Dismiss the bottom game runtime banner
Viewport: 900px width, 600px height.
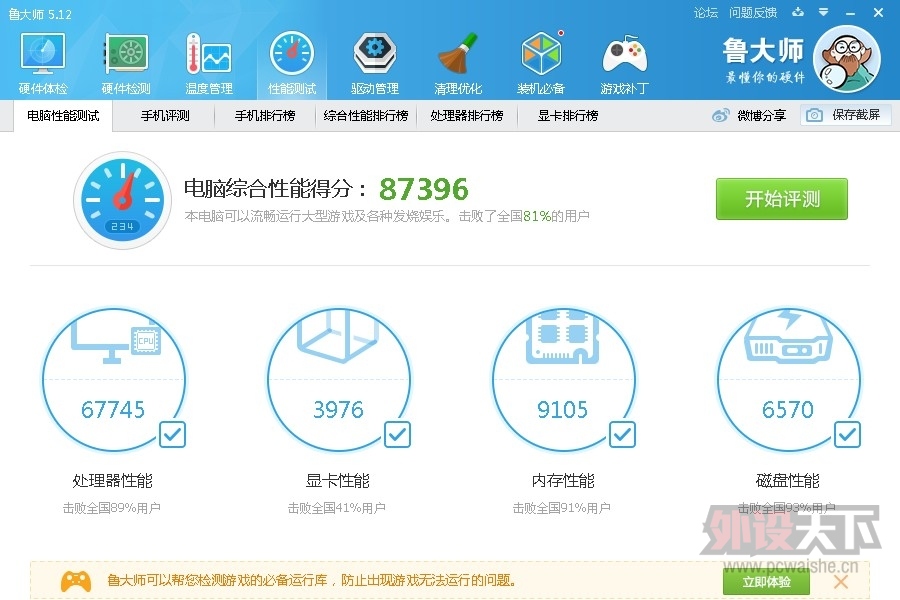(x=841, y=581)
